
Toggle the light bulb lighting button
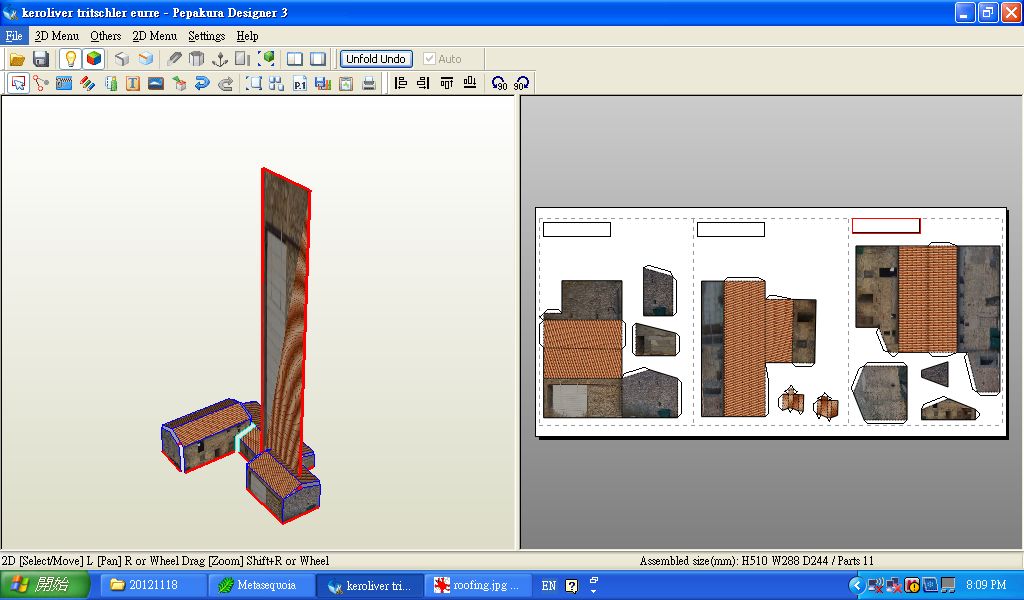[70, 59]
